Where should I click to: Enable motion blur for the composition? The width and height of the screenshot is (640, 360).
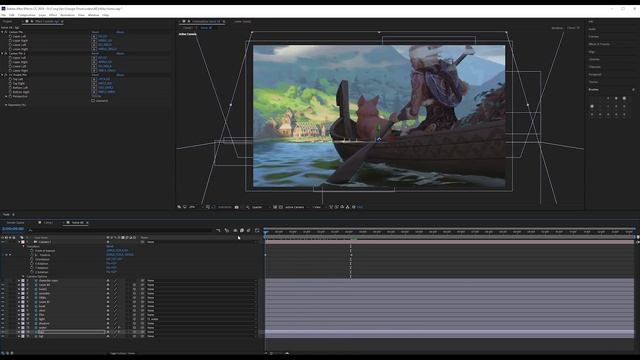[249, 231]
